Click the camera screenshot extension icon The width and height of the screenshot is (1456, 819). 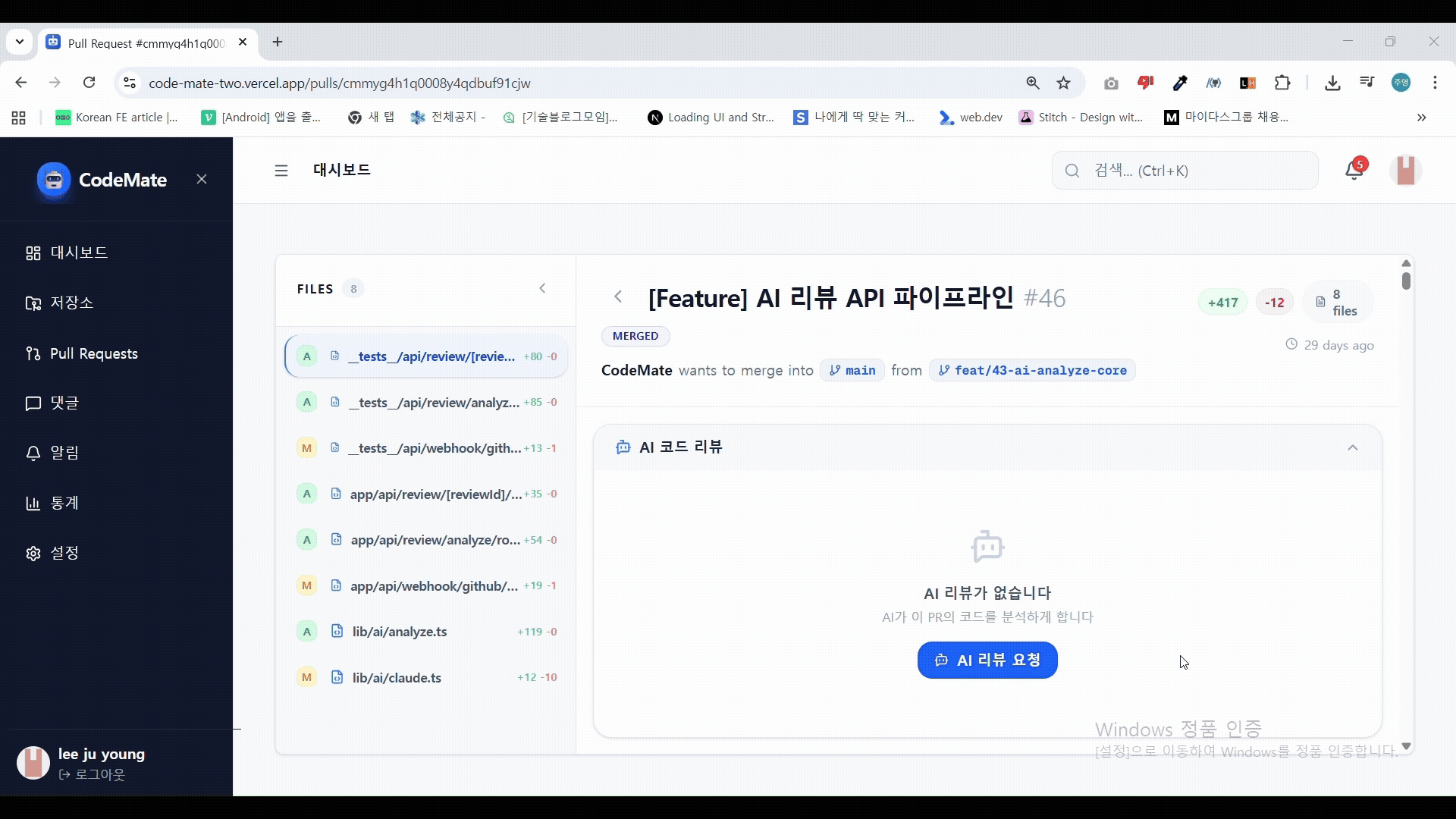(1111, 83)
